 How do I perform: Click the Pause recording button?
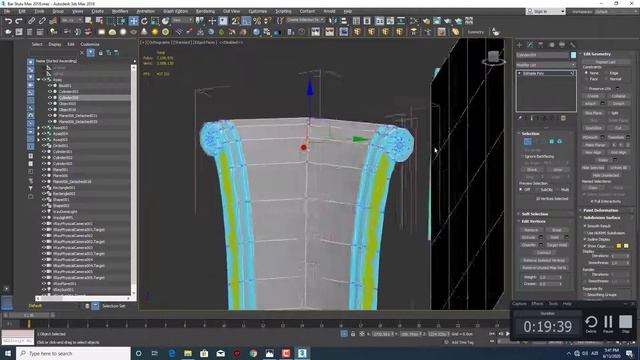click(x=608, y=324)
